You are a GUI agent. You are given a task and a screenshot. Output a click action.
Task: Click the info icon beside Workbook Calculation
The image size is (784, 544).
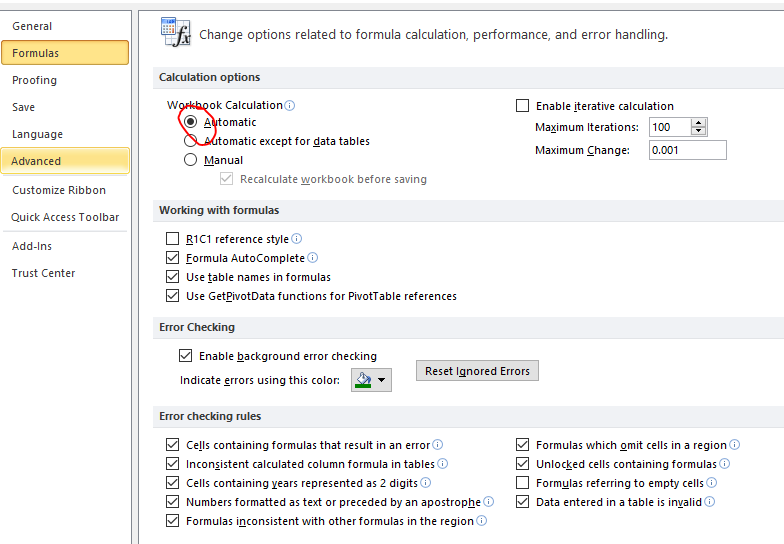click(x=290, y=106)
